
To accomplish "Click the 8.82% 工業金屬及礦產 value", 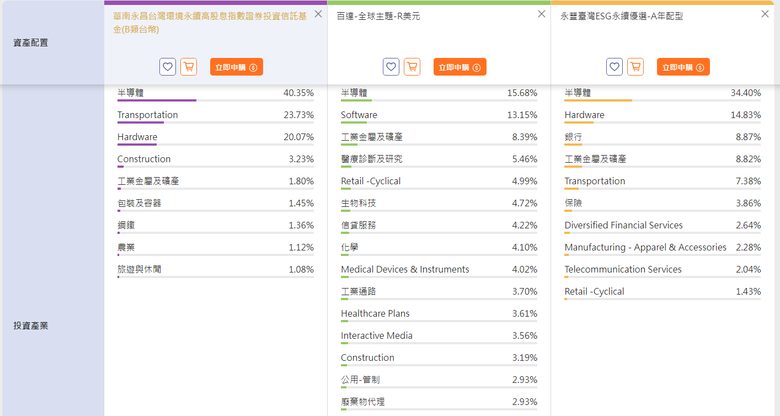I will pyautogui.click(x=748, y=159).
